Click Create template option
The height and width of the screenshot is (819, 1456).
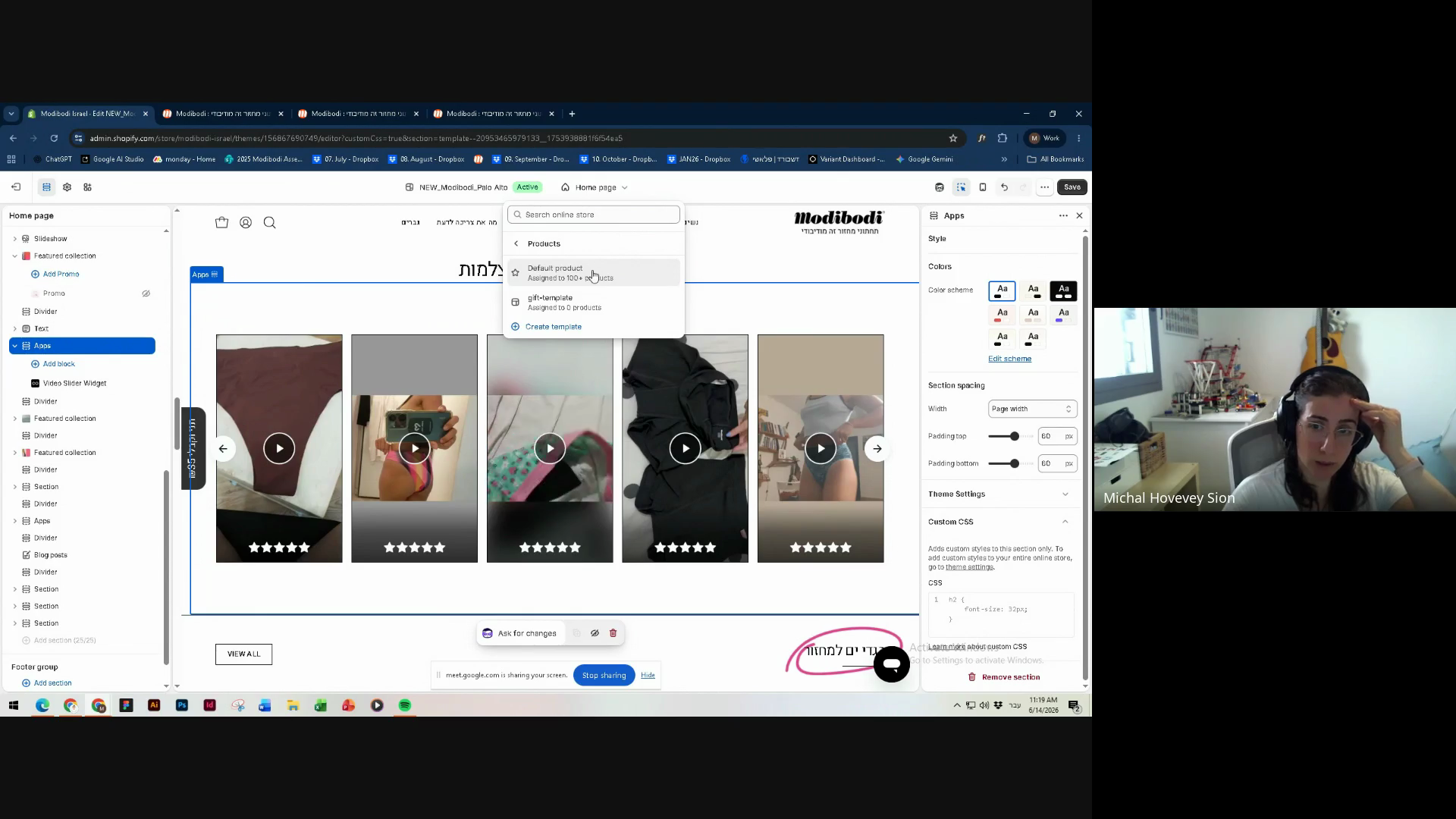[554, 327]
